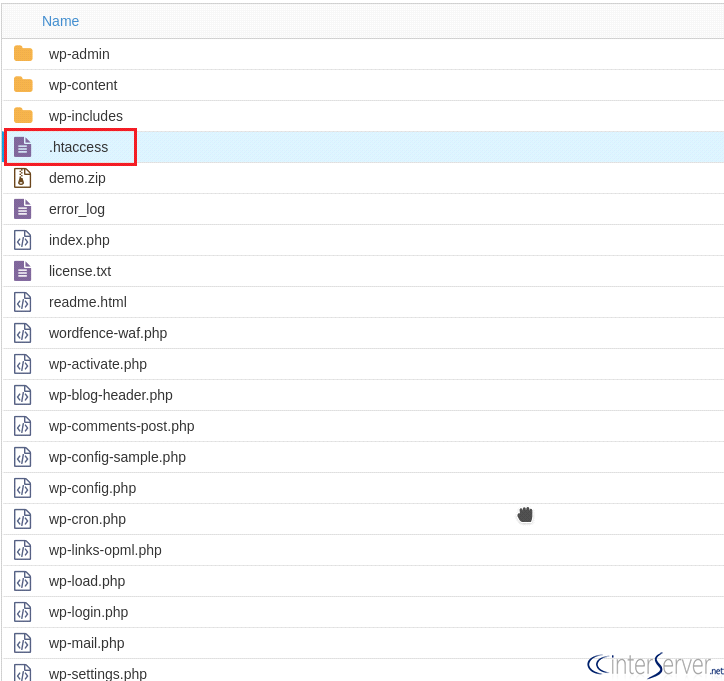Select the .htaccess file name

[78, 147]
